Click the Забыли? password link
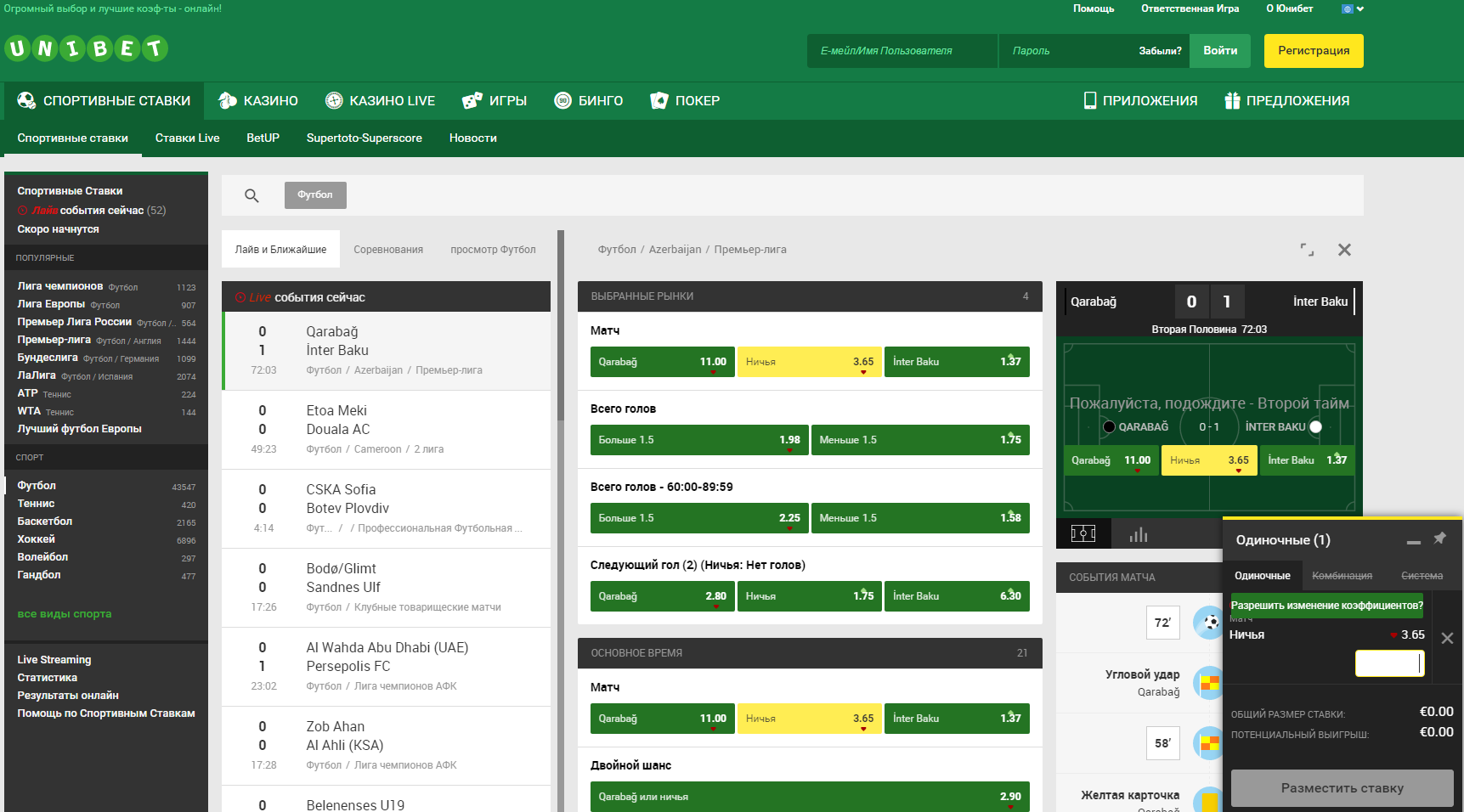This screenshot has height=812, width=1464. (1160, 51)
